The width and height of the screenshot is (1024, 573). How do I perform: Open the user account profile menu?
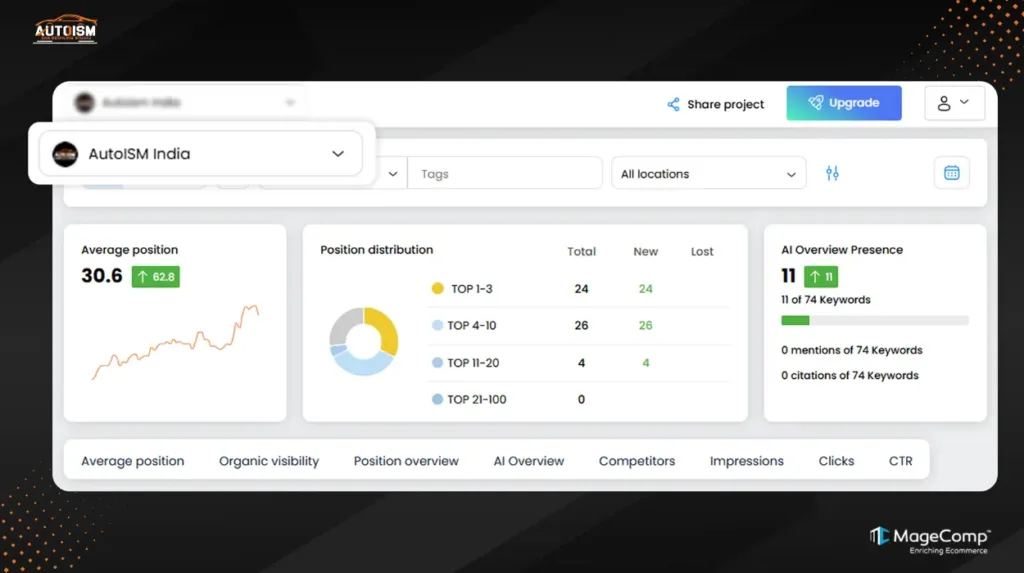954,103
